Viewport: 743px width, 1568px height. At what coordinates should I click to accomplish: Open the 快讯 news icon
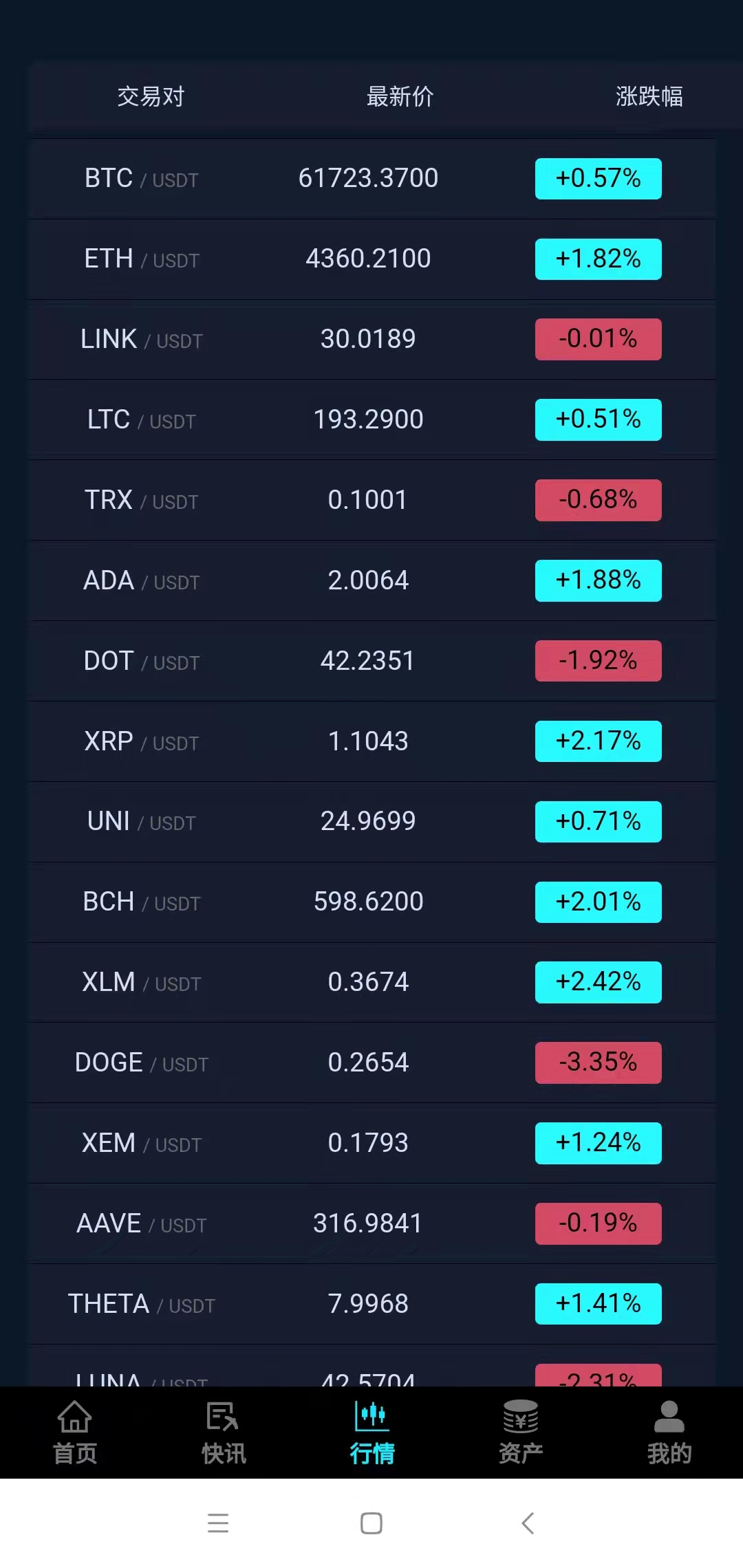point(223,1418)
